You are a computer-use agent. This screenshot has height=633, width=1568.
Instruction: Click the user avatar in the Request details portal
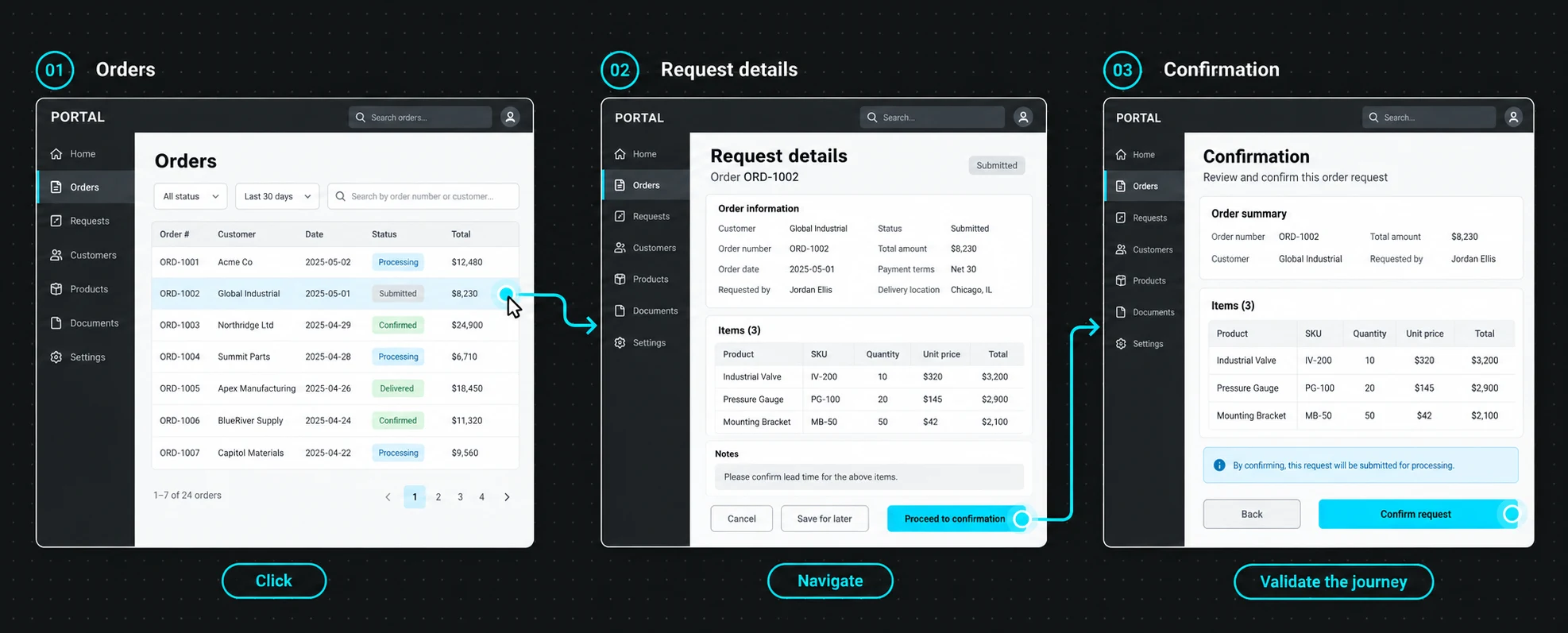1023,118
